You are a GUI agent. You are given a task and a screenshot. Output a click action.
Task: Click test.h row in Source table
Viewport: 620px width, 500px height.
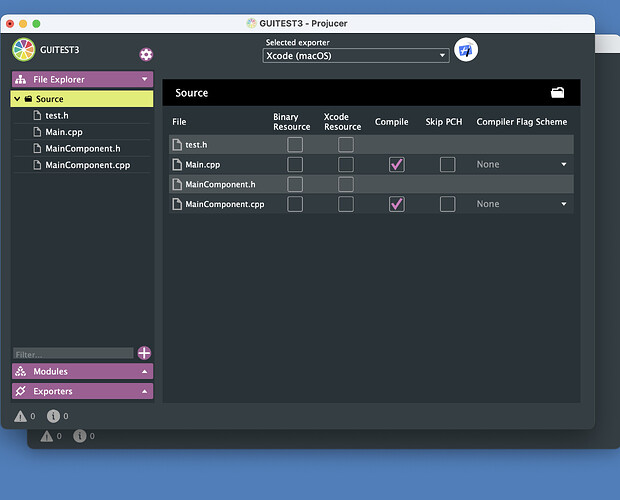coord(371,145)
